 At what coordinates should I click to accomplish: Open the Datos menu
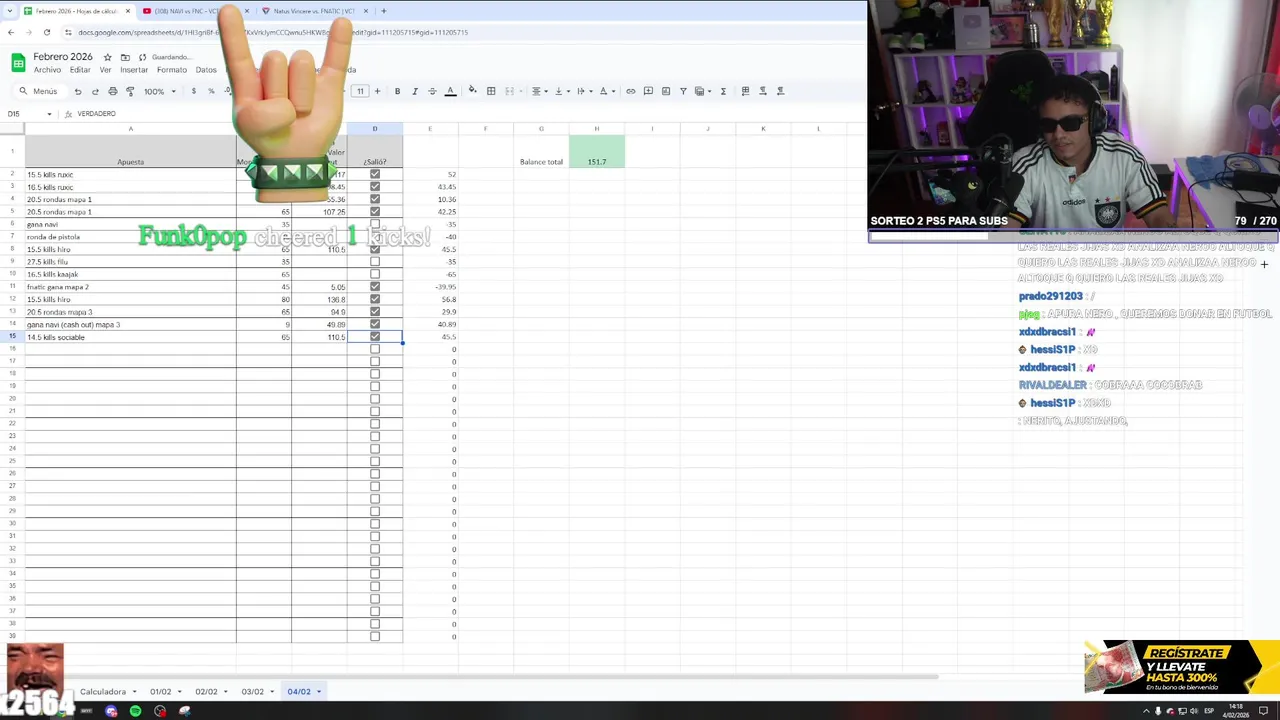click(x=206, y=70)
